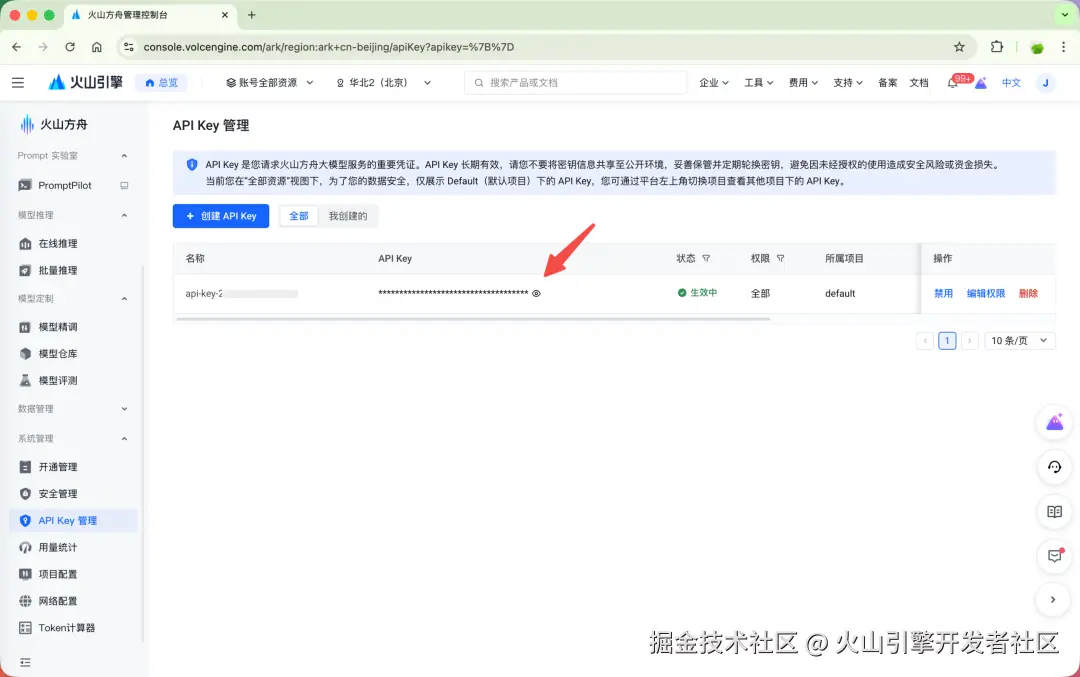Open the user avatar J menu

coord(1046,83)
